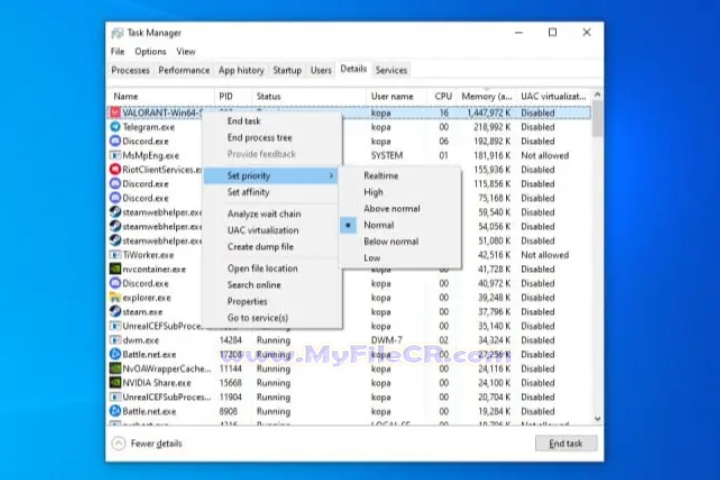The image size is (720, 480).
Task: Choose Below normal priority
Action: [400, 242]
